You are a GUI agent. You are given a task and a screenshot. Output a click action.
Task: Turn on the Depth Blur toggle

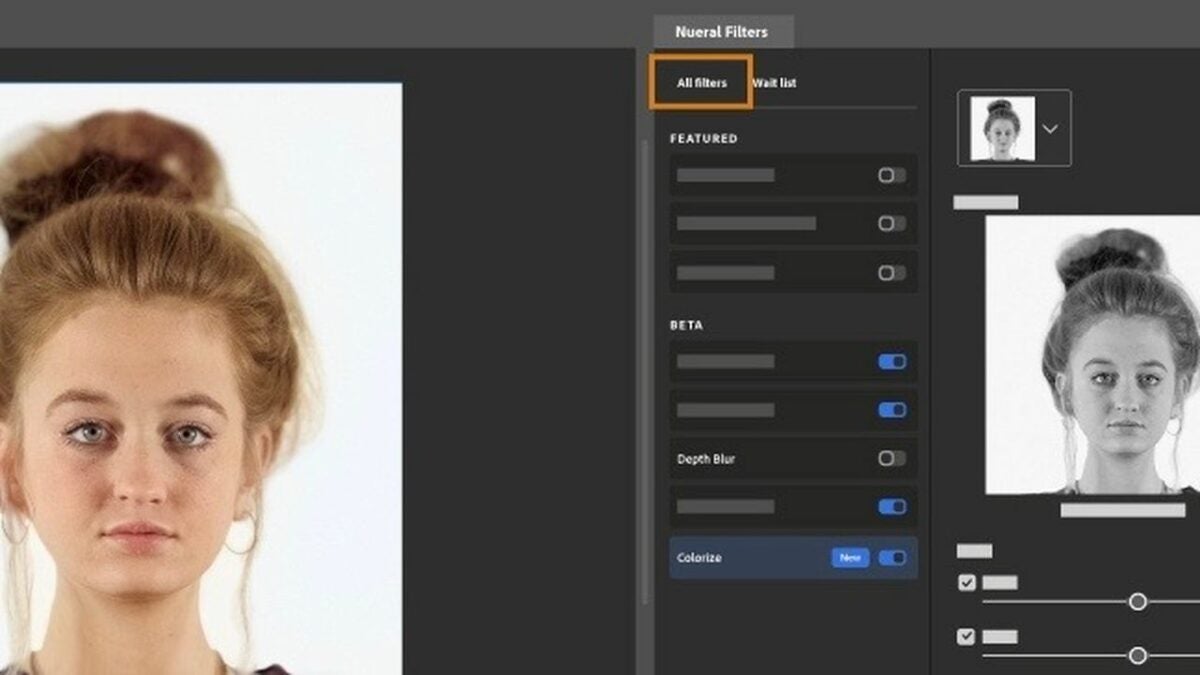(x=892, y=458)
